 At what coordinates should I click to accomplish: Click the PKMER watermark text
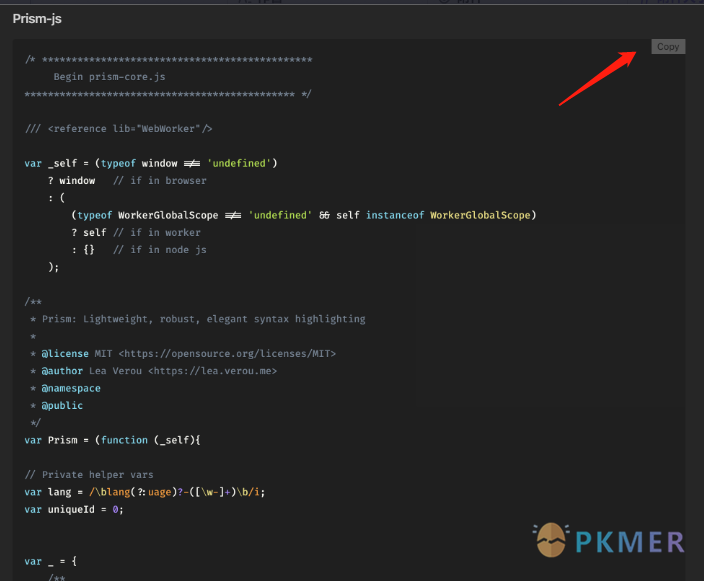click(x=630, y=541)
